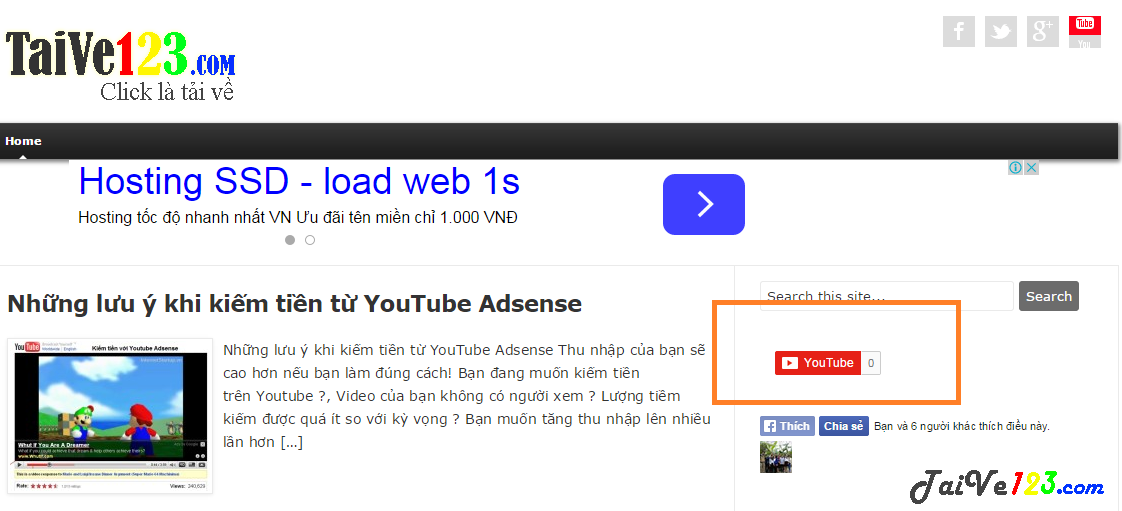1122x511 pixels.
Task: Click the red YouTube subscribe button
Action: click(817, 363)
